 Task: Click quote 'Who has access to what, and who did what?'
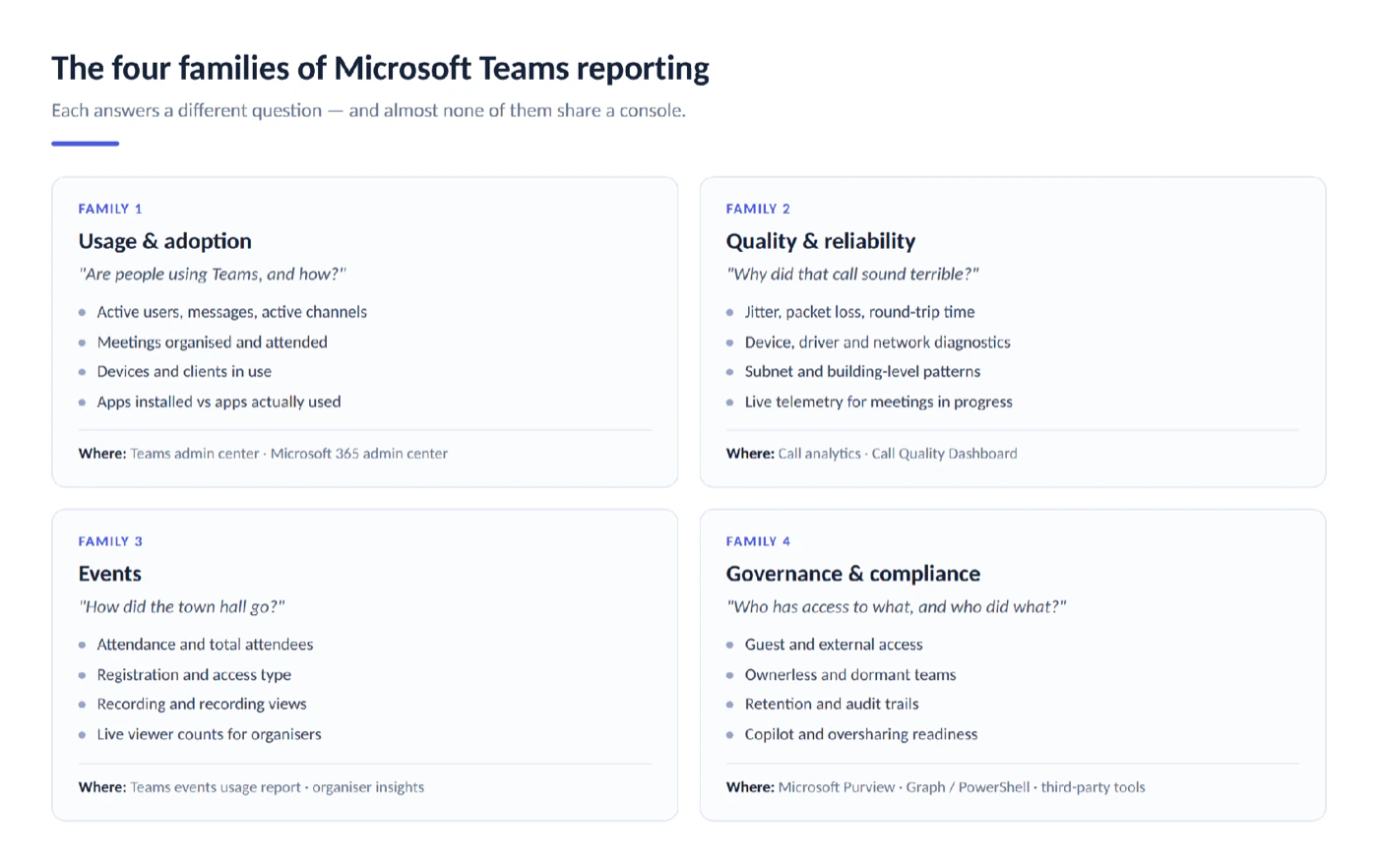[896, 607]
